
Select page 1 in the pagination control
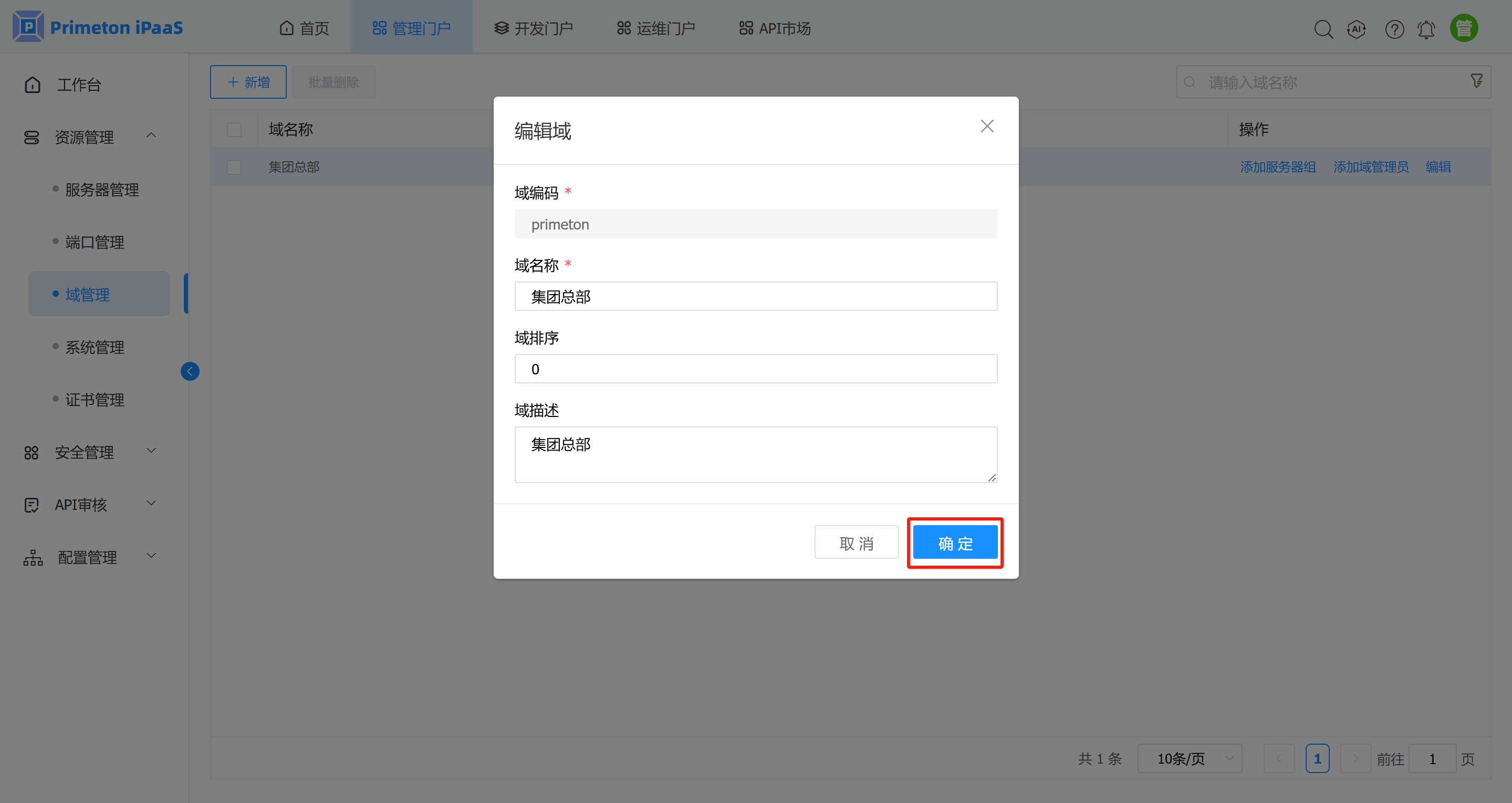tap(1318, 758)
